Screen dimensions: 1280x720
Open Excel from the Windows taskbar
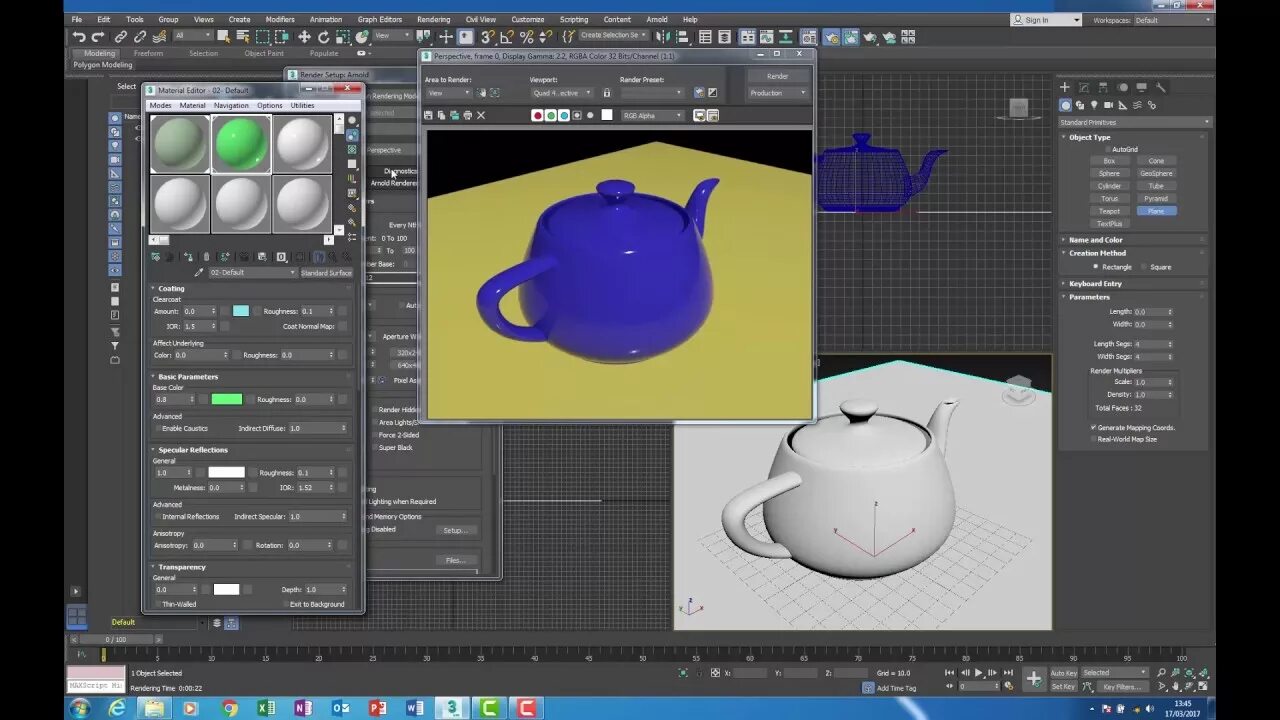pos(266,708)
